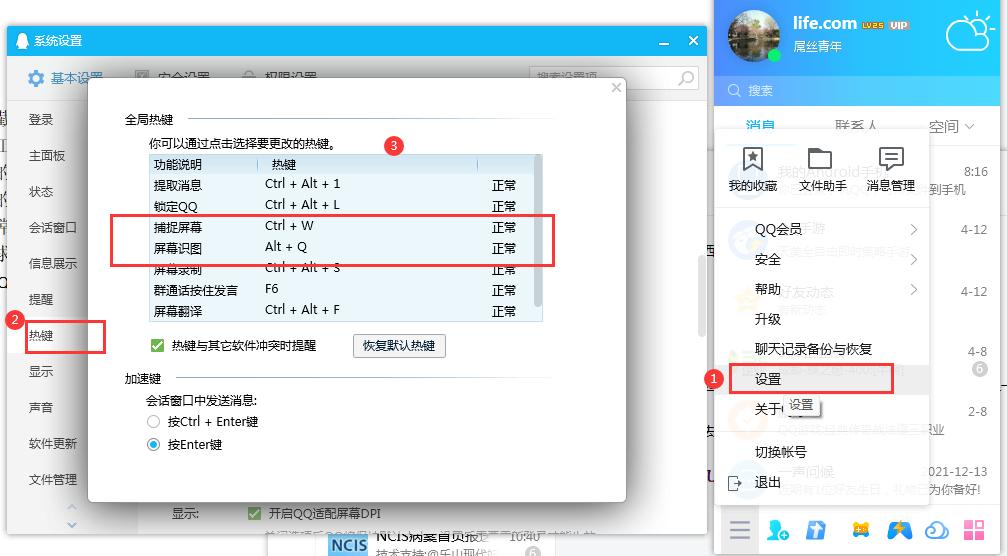The image size is (1007, 556).
Task: Open the 登录 settings section
Action: [x=41, y=119]
